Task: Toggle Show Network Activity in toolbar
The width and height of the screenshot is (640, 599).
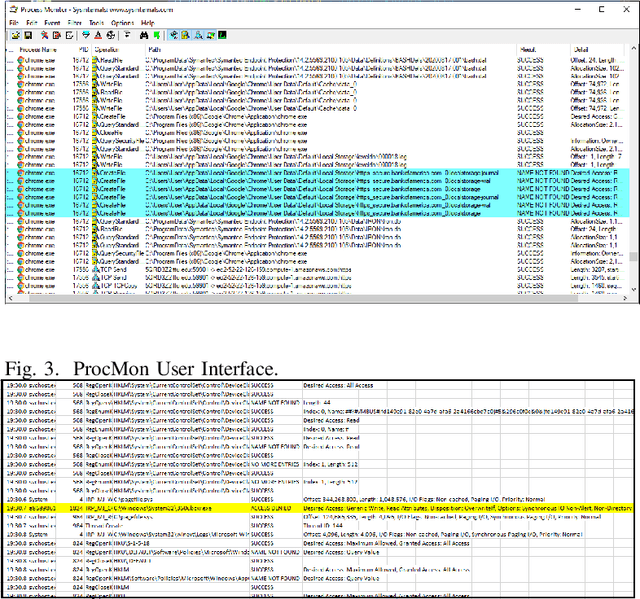Action: 198,34
